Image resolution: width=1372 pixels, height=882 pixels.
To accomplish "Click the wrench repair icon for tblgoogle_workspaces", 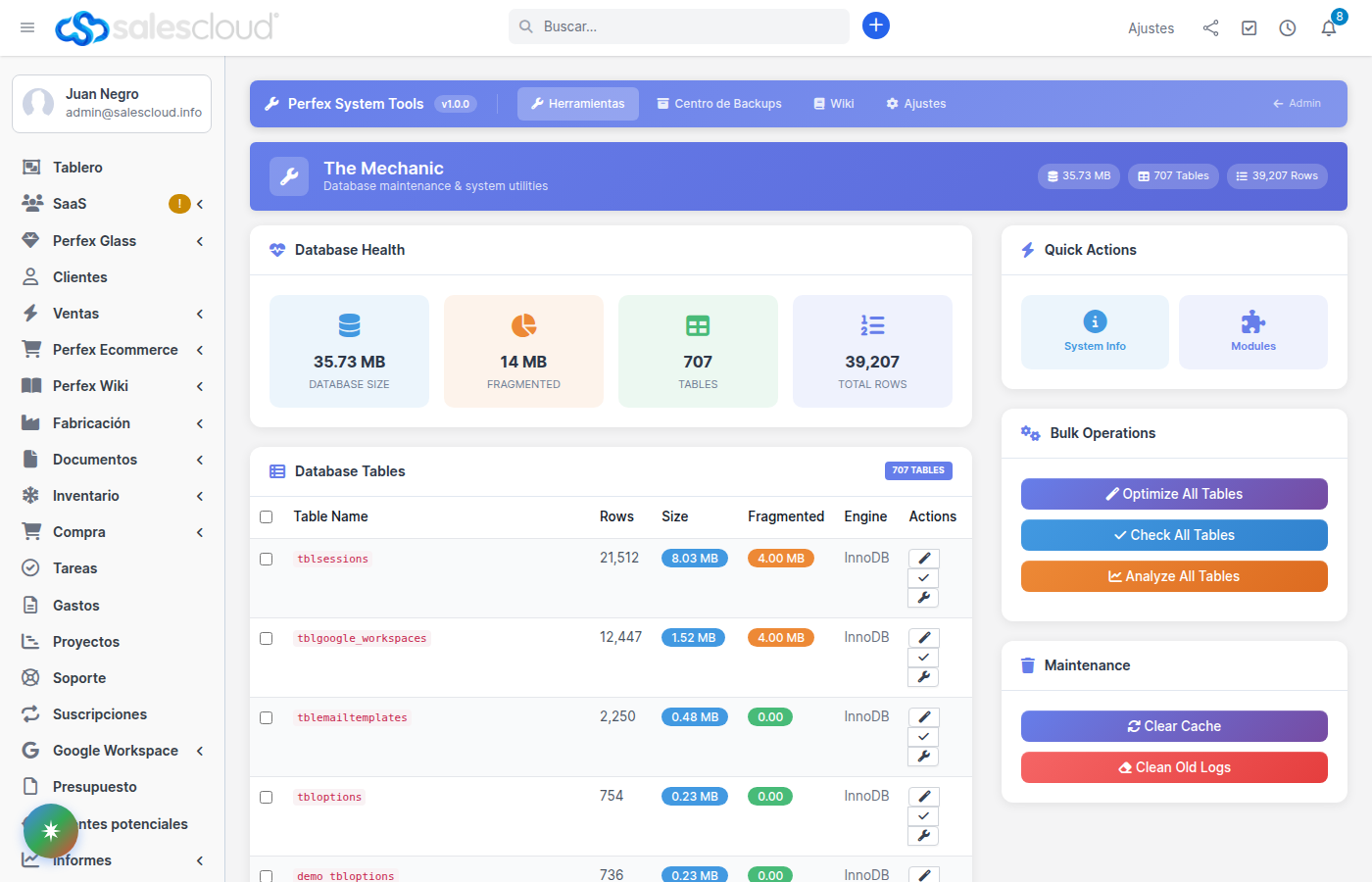I will (x=923, y=677).
